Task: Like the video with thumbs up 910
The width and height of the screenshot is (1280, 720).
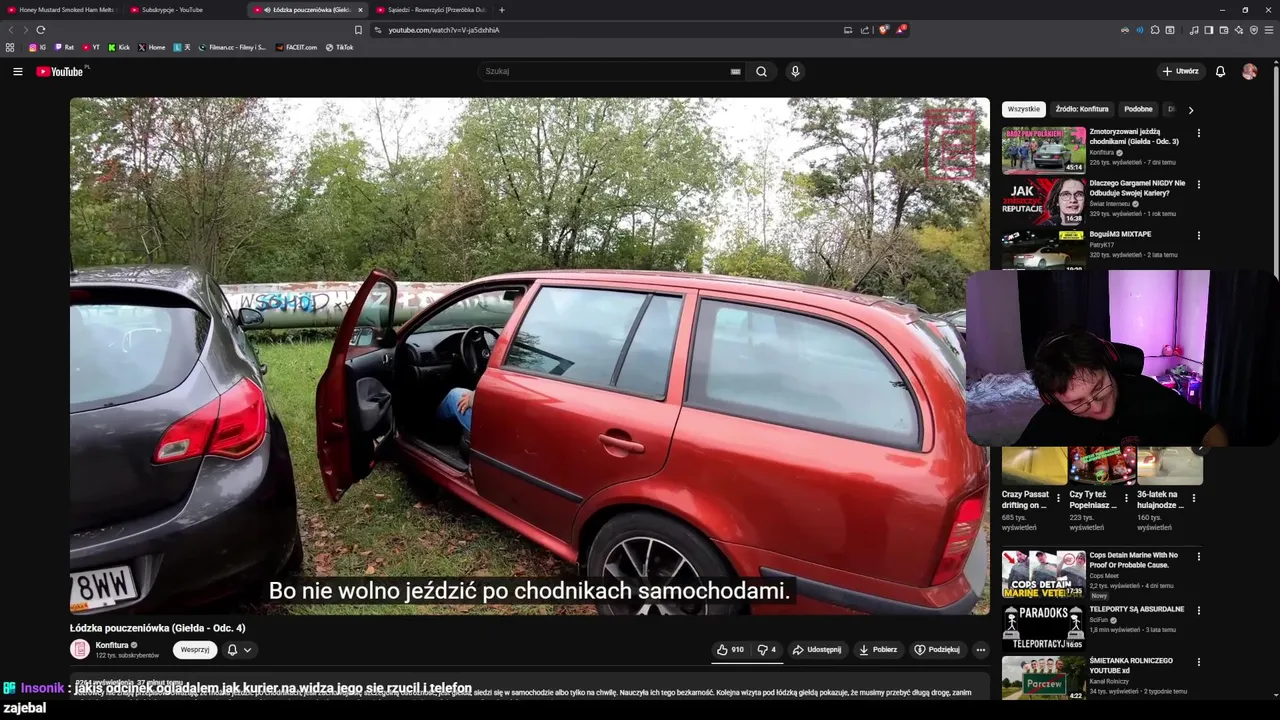Action: pyautogui.click(x=731, y=650)
